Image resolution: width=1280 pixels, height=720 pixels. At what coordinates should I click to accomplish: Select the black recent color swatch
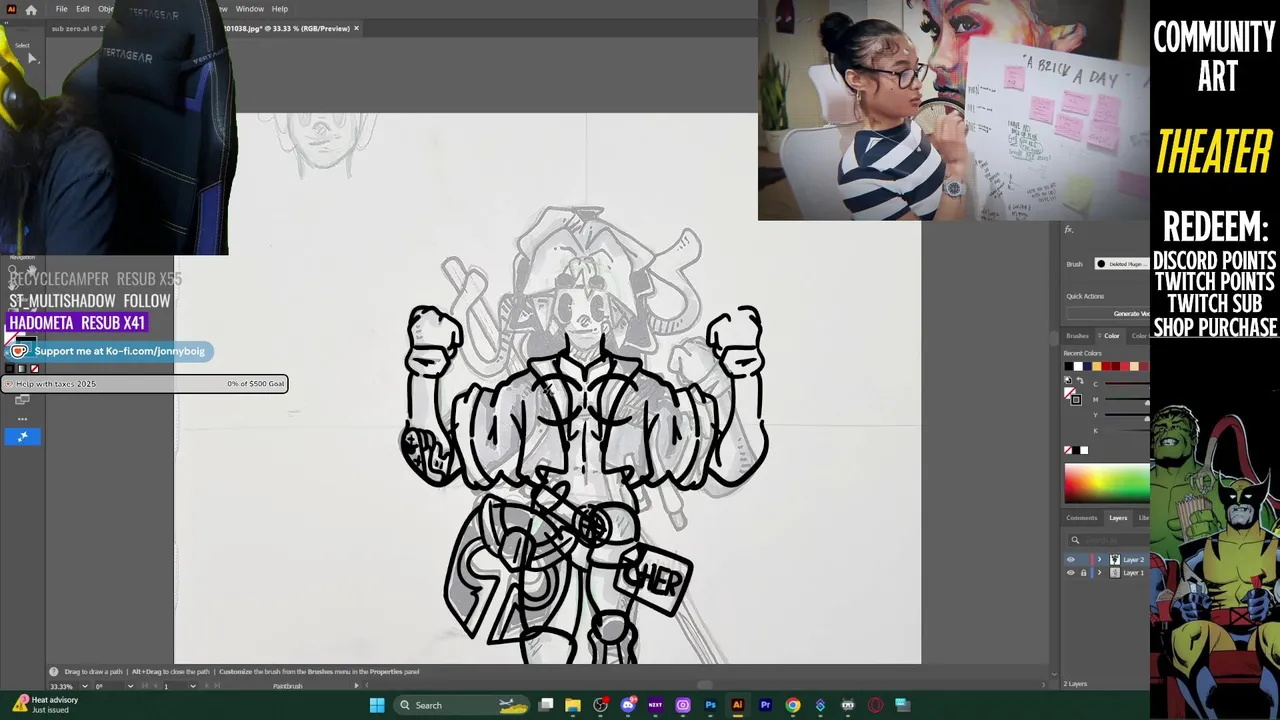point(1068,366)
